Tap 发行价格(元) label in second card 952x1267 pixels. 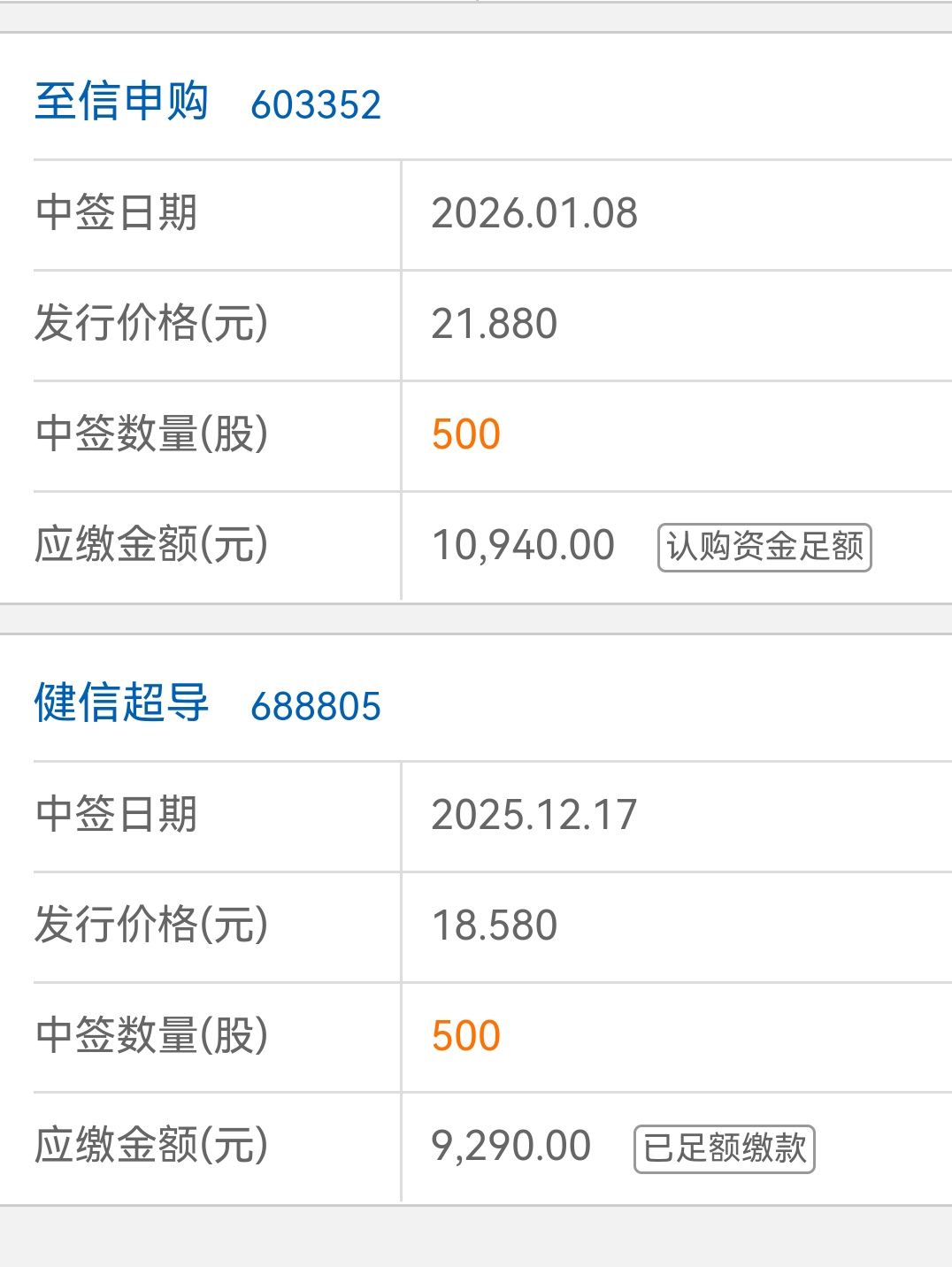point(151,925)
